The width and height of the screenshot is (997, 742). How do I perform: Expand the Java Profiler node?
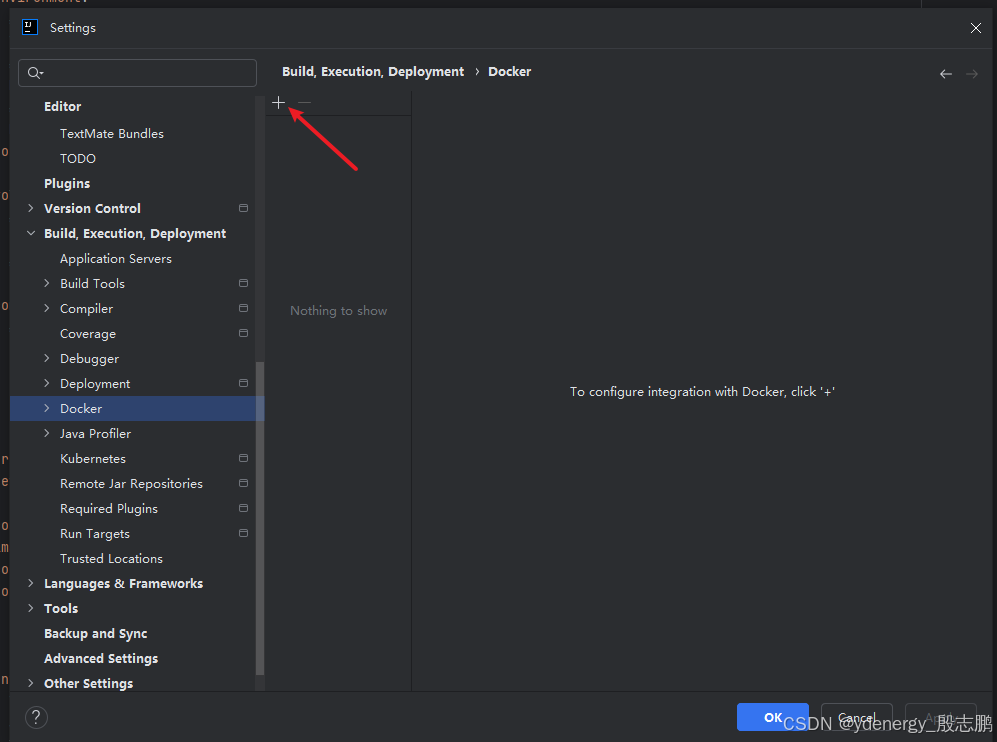point(47,433)
